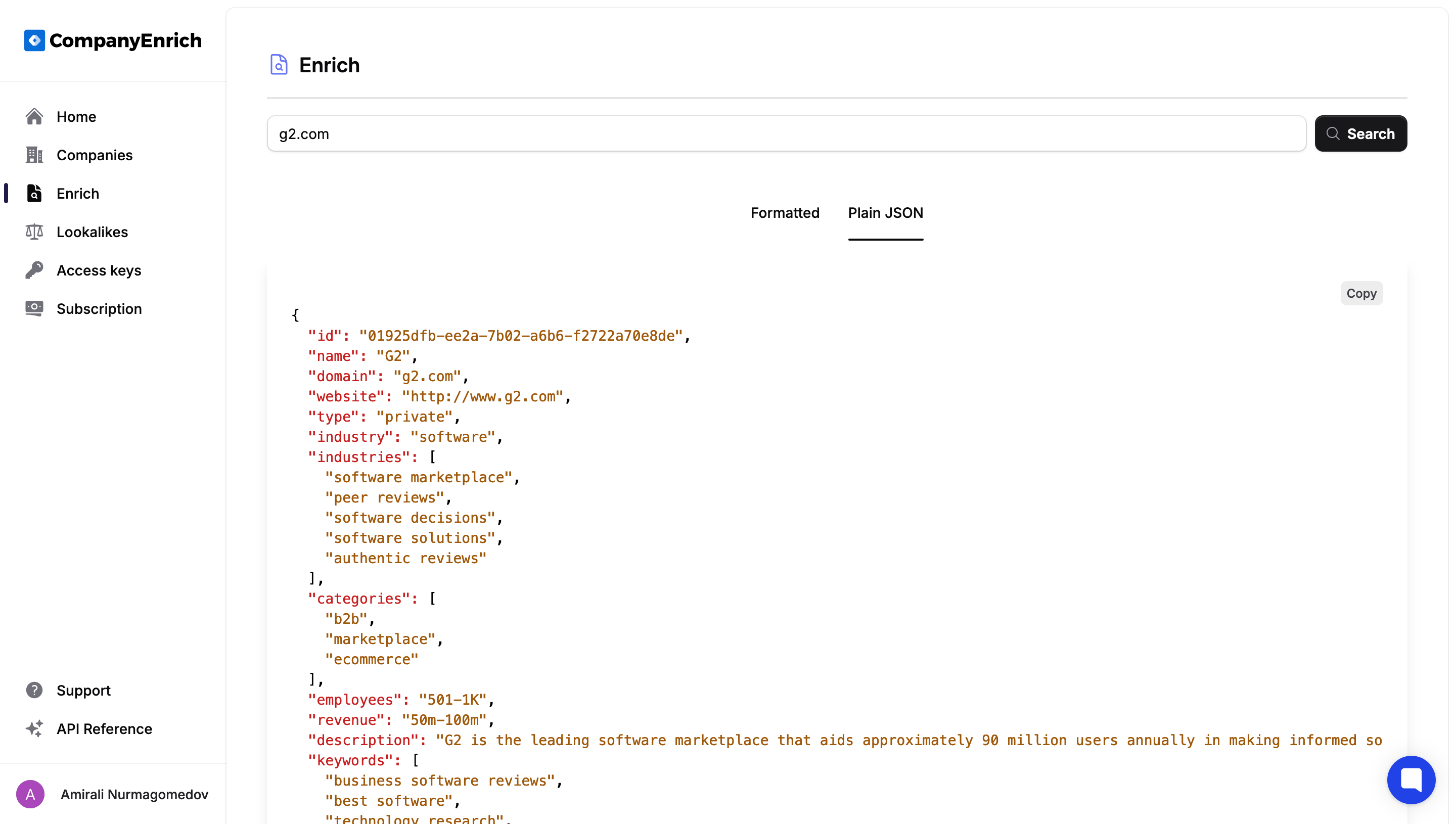Click the "best software" keyword

389,801
